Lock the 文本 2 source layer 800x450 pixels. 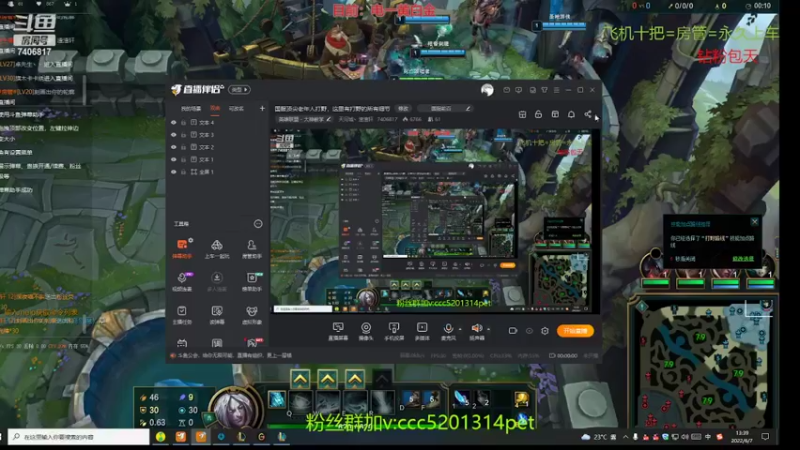184,147
